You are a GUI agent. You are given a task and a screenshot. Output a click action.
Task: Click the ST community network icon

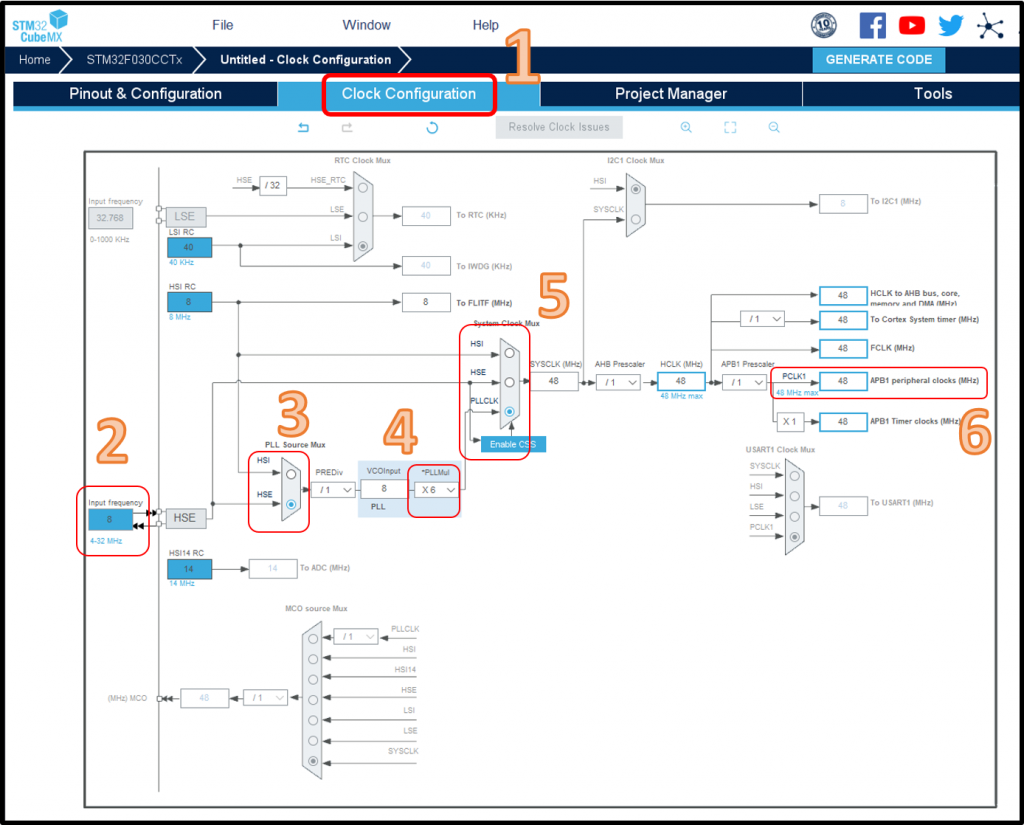(x=990, y=26)
